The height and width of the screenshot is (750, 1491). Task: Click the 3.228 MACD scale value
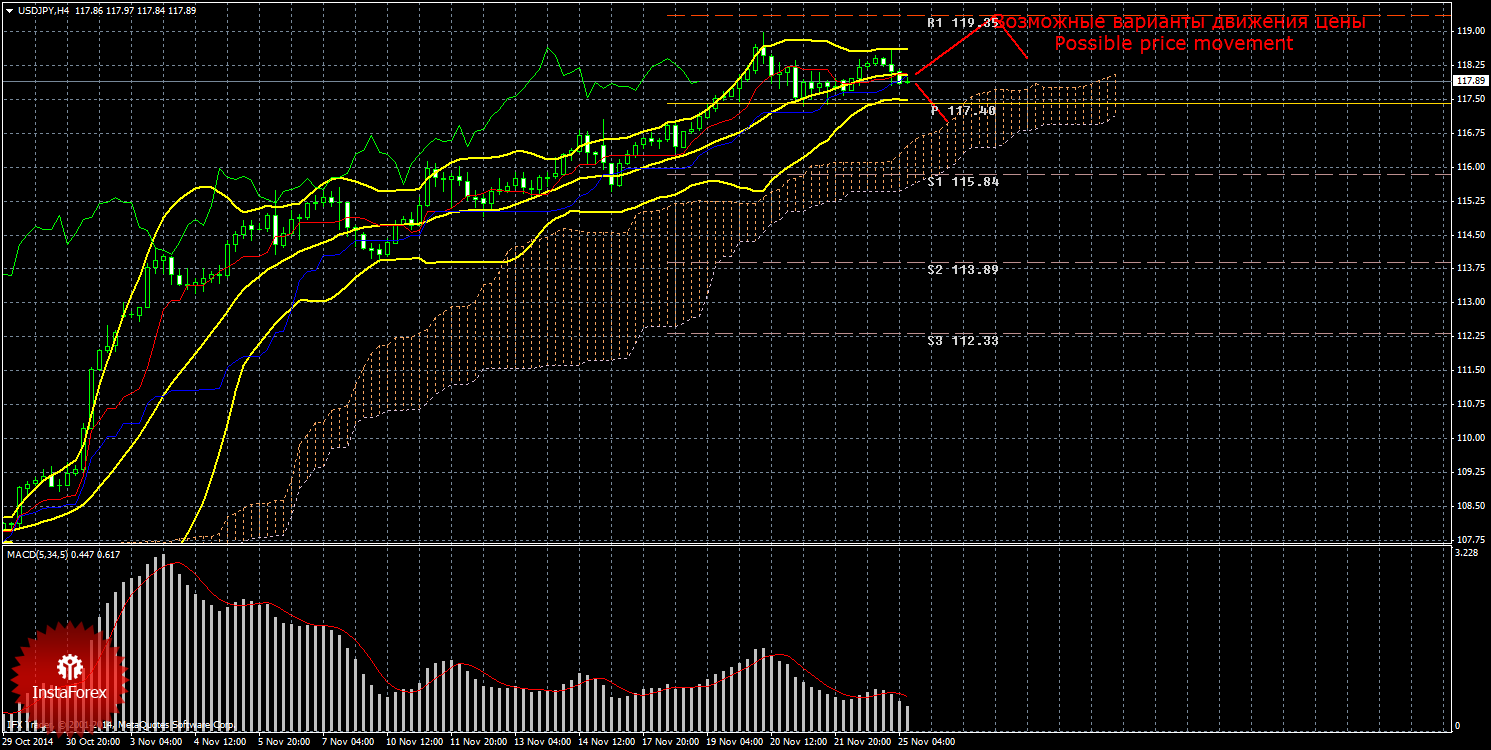(x=1467, y=552)
